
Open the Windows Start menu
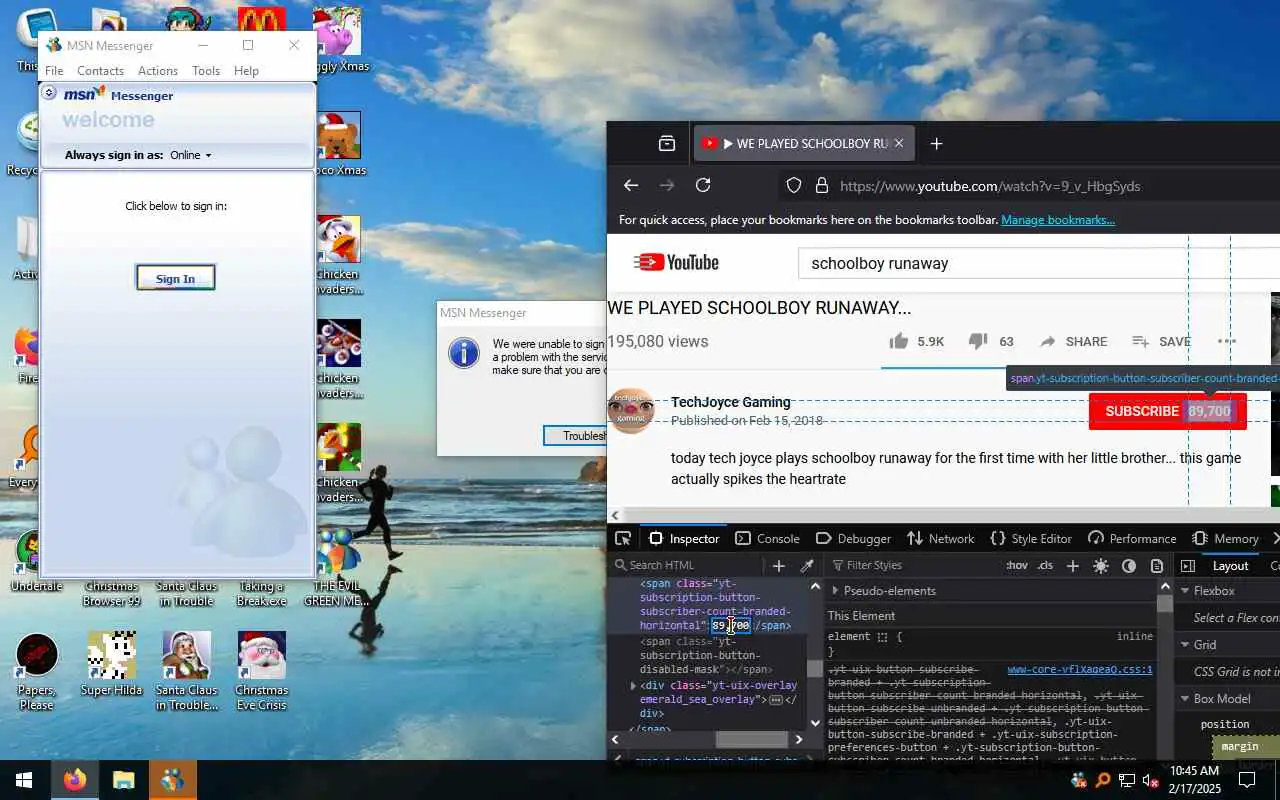coord(23,780)
